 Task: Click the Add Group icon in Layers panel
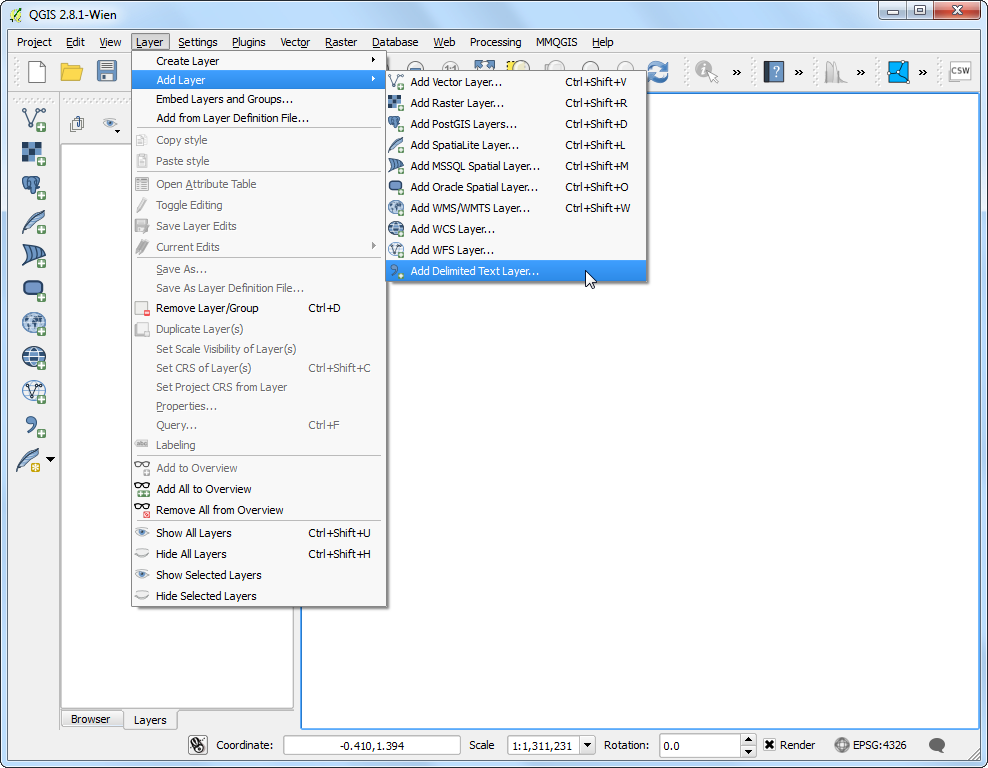[x=78, y=123]
